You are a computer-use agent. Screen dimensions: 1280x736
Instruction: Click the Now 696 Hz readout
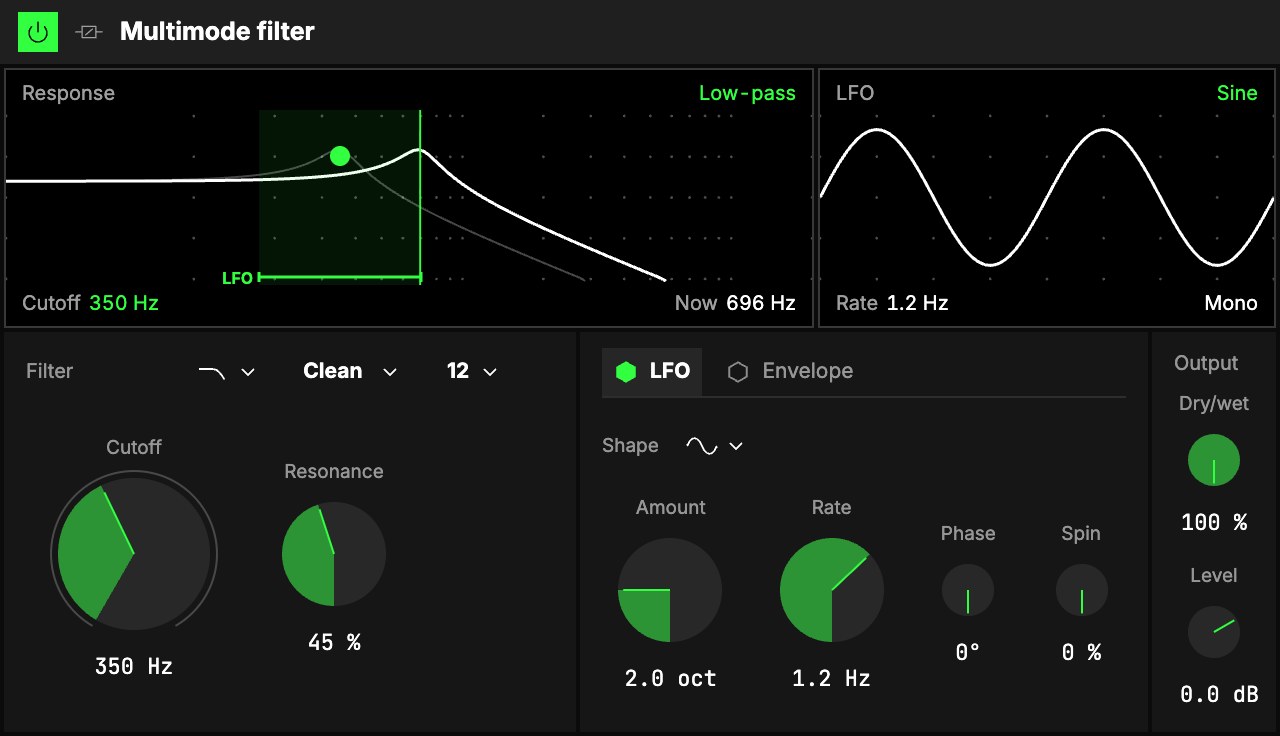click(735, 303)
